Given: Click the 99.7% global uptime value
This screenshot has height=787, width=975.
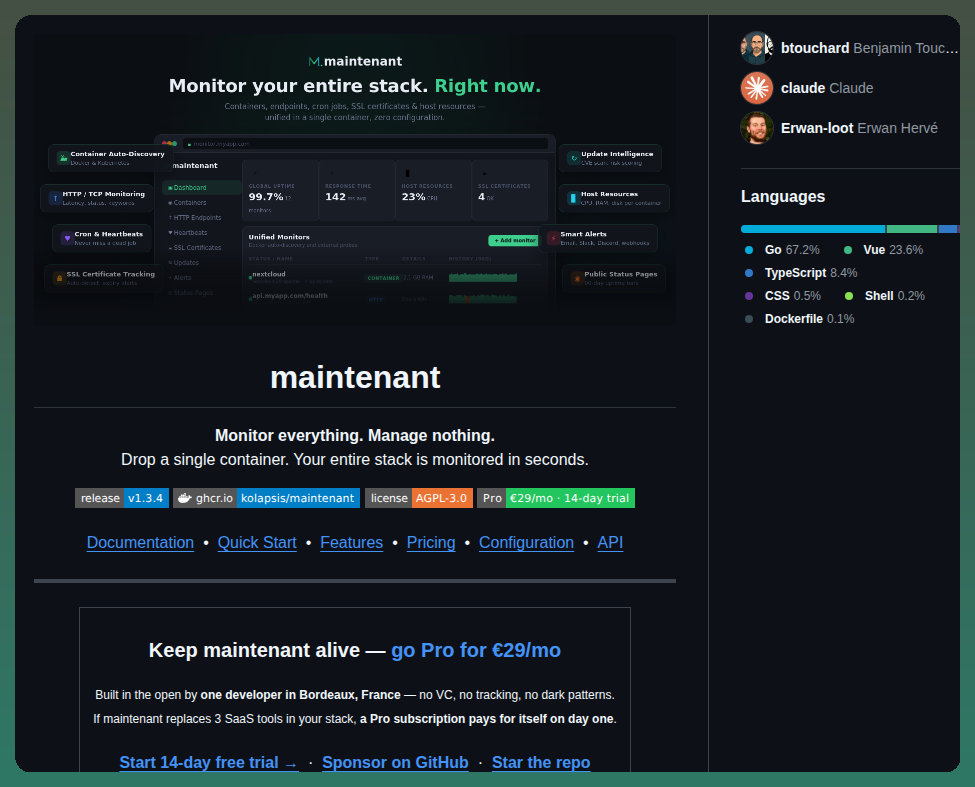Looking at the screenshot, I should pyautogui.click(x=266, y=197).
